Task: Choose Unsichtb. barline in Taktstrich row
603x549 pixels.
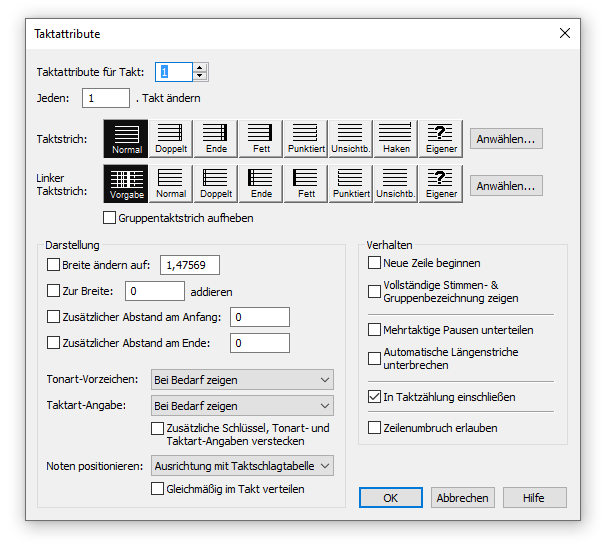Action: click(x=351, y=138)
